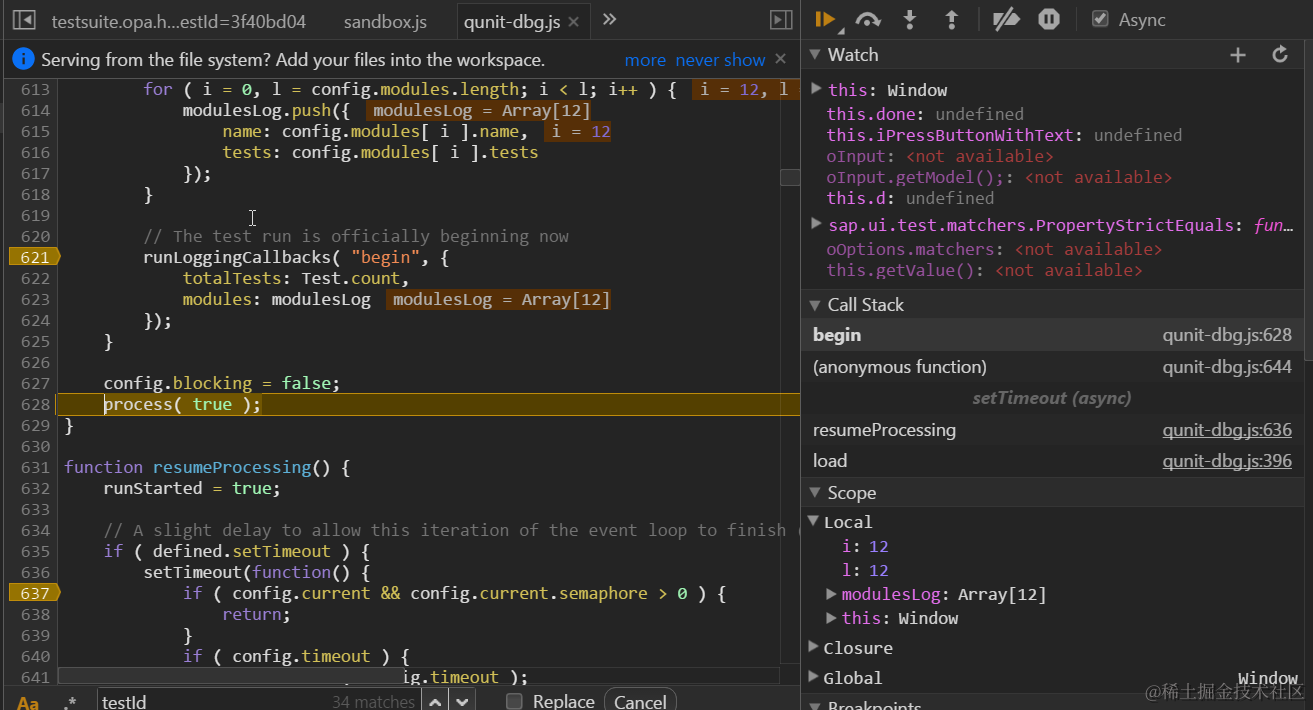
Task: Select the this.d watch expression
Action: pyautogui.click(x=910, y=198)
